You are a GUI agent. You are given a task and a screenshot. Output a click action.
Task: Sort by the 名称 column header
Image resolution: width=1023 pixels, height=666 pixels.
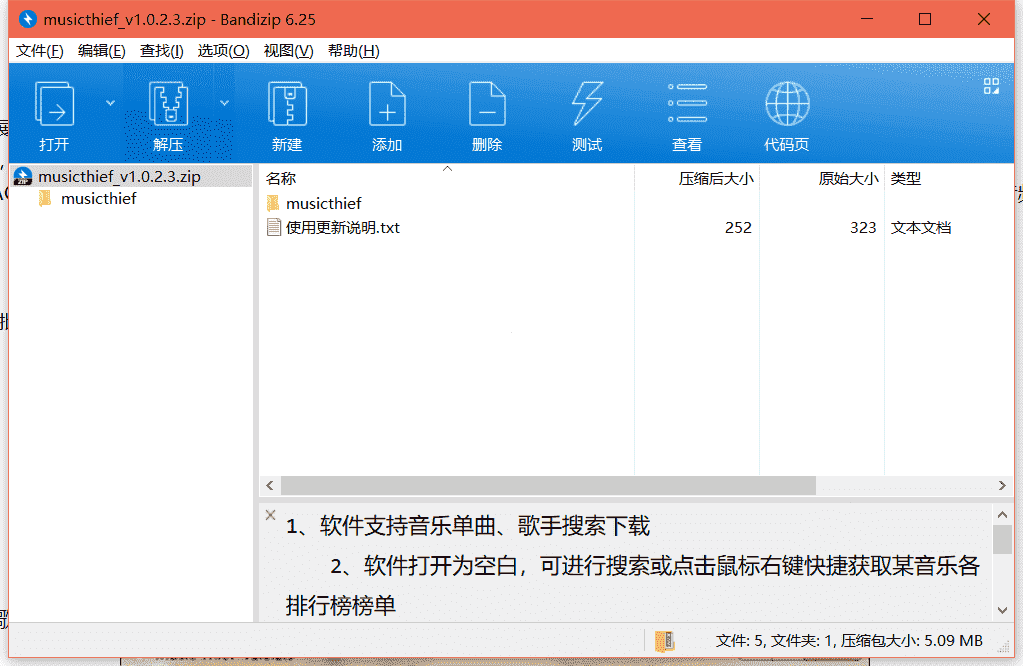281,179
